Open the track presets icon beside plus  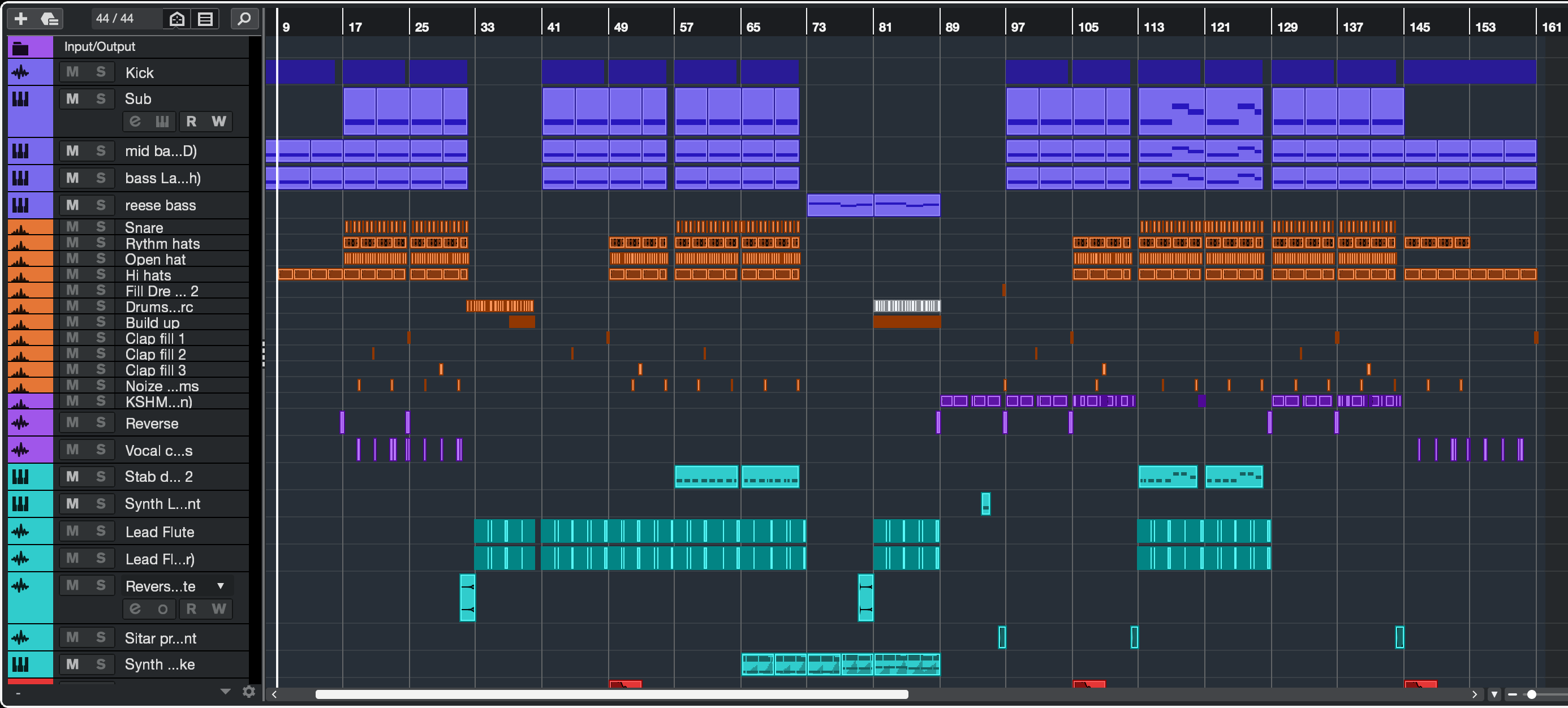[x=49, y=19]
